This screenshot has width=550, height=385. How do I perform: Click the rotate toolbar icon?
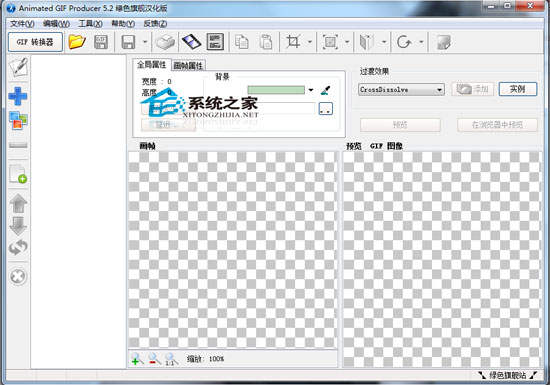tap(404, 42)
